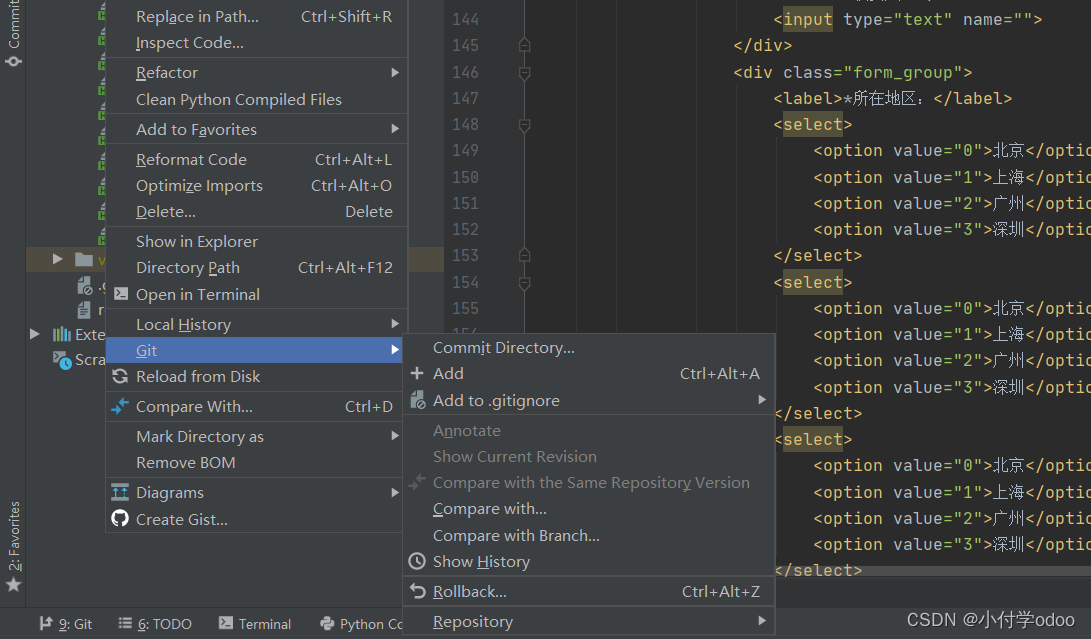Click the Git branch icon in bottom bar
The image size is (1091, 639).
(x=46, y=623)
